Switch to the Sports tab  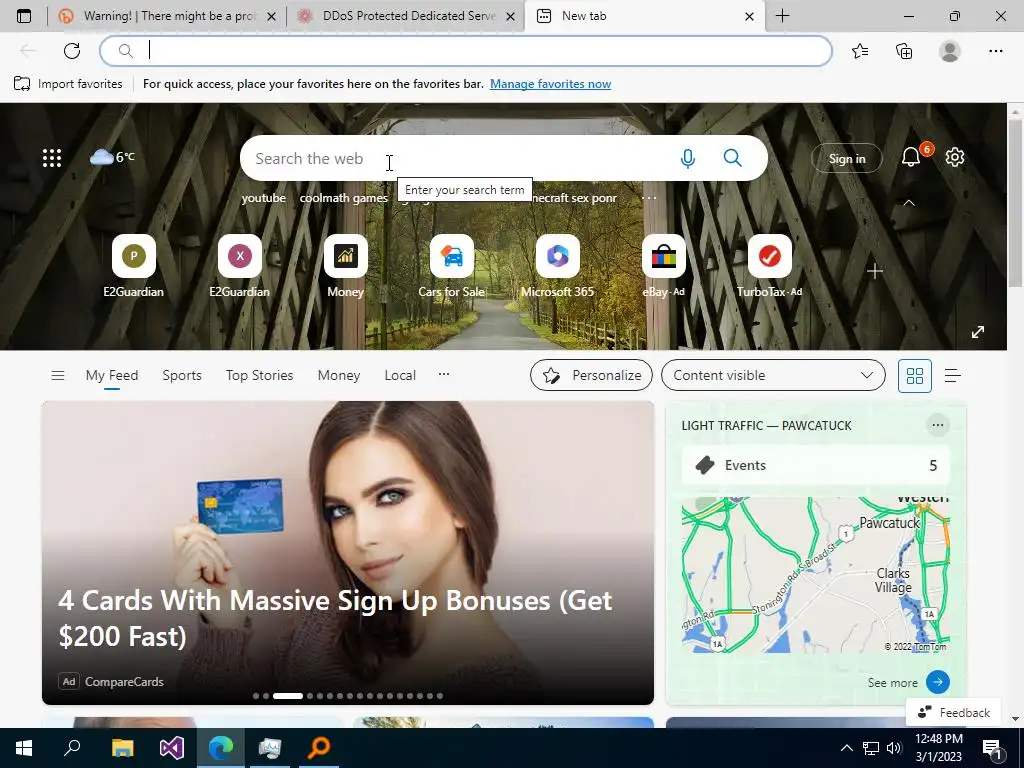(x=182, y=376)
